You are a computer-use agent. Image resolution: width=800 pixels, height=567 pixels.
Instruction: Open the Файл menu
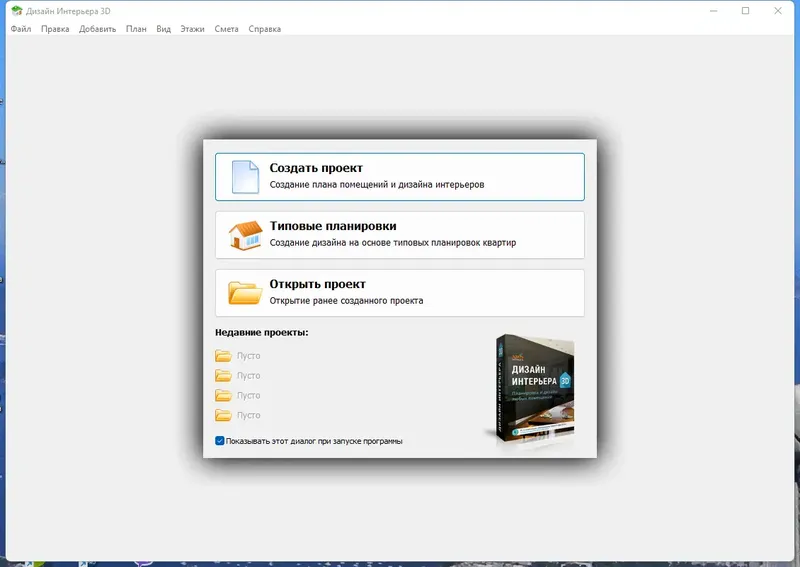21,29
